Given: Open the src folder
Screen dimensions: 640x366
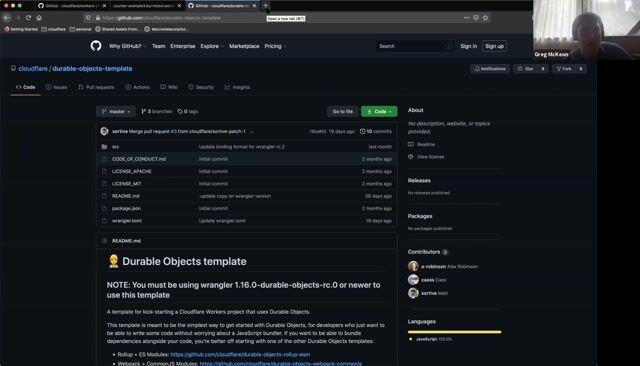Looking at the screenshot, I should [x=116, y=147].
